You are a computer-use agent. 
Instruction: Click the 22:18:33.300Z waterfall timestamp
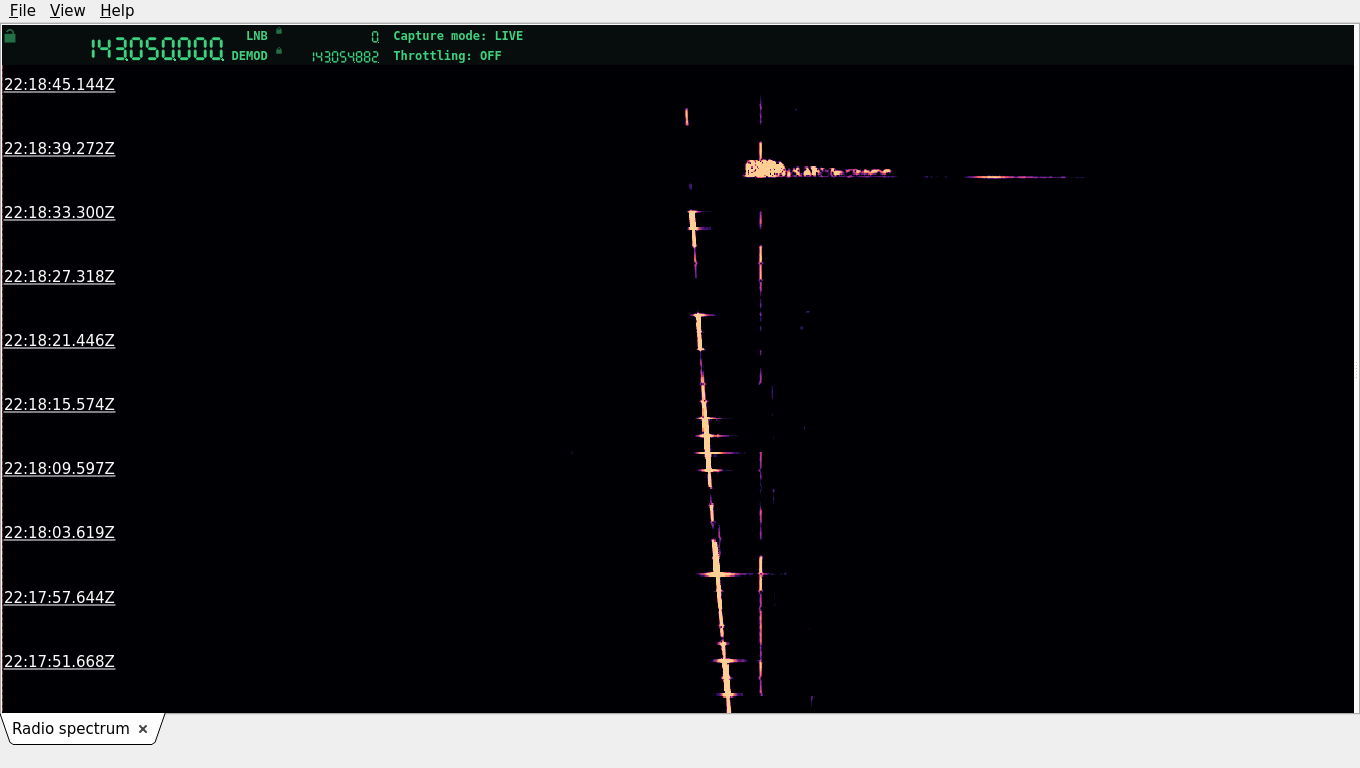click(x=59, y=213)
